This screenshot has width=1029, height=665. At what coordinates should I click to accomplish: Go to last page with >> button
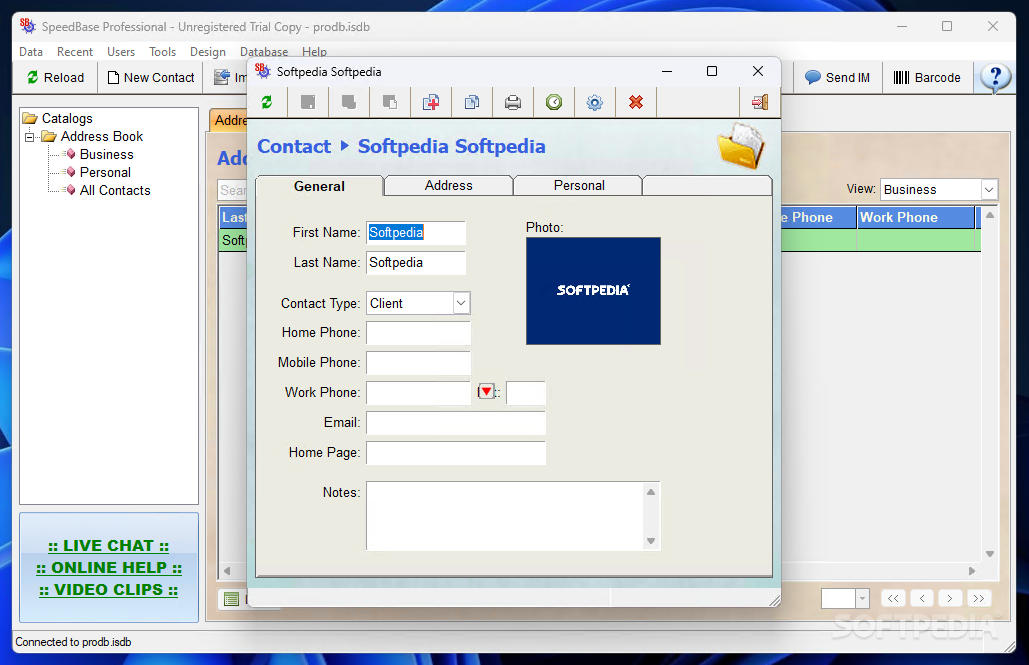tap(978, 598)
